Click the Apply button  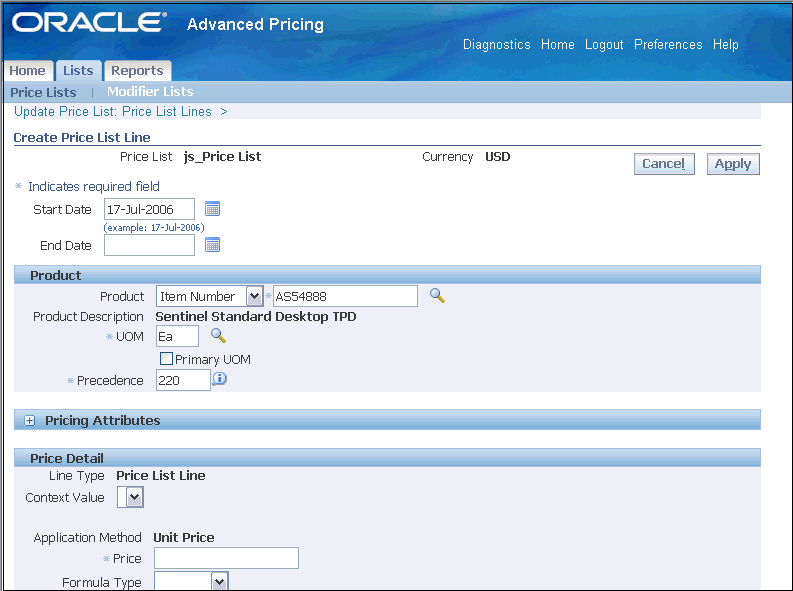pyautogui.click(x=733, y=164)
